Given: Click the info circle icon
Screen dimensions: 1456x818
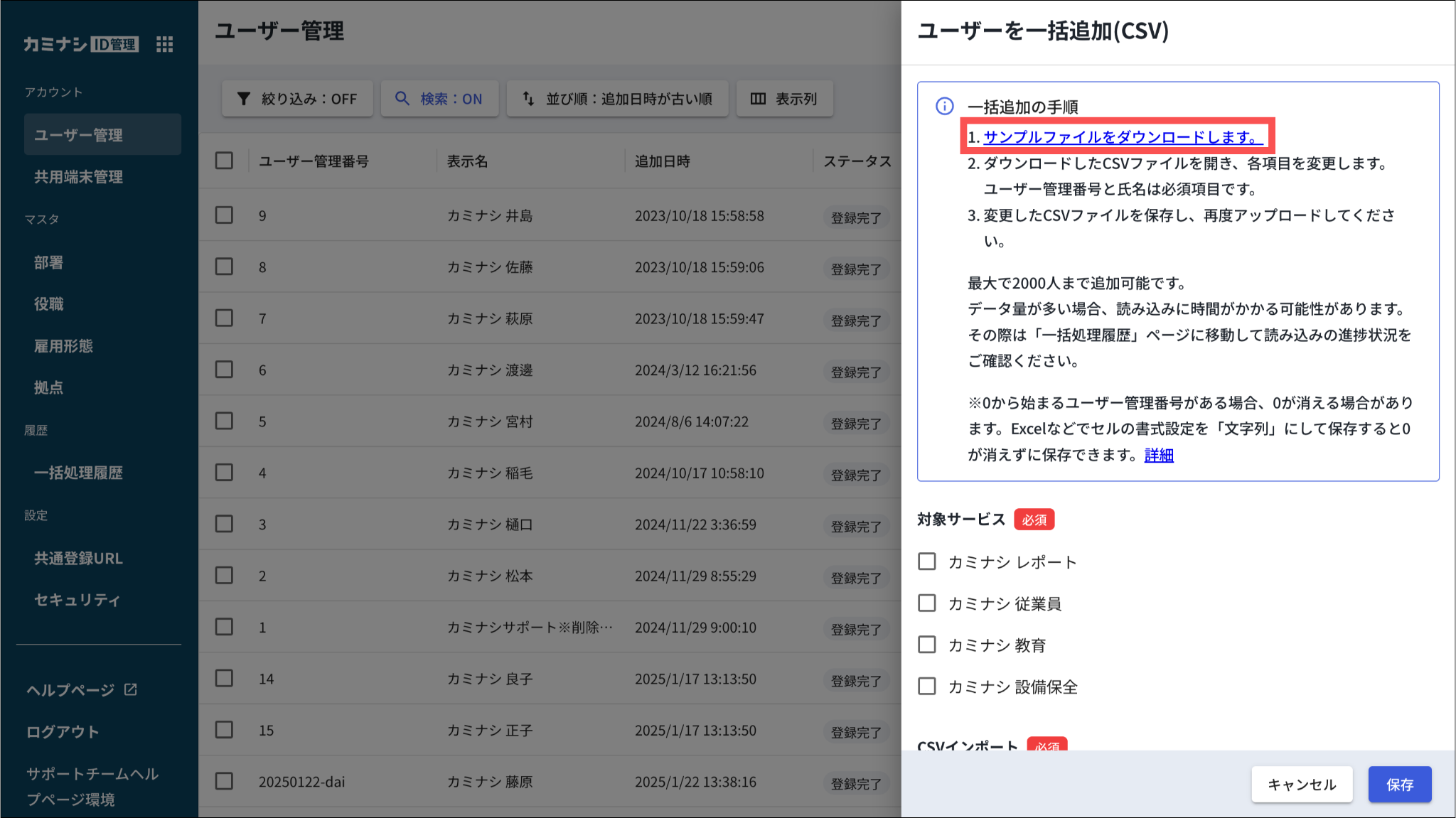Looking at the screenshot, I should click(944, 107).
